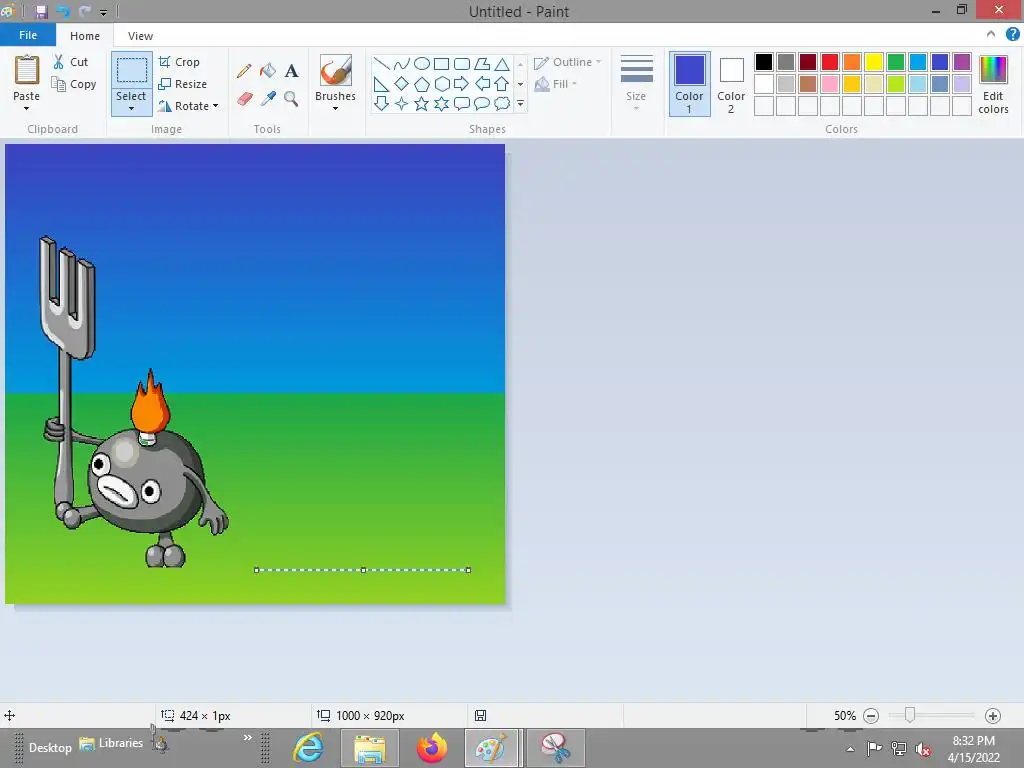Open Customize Quick Access Toolbar dropdown
The height and width of the screenshot is (768, 1024).
click(x=103, y=12)
